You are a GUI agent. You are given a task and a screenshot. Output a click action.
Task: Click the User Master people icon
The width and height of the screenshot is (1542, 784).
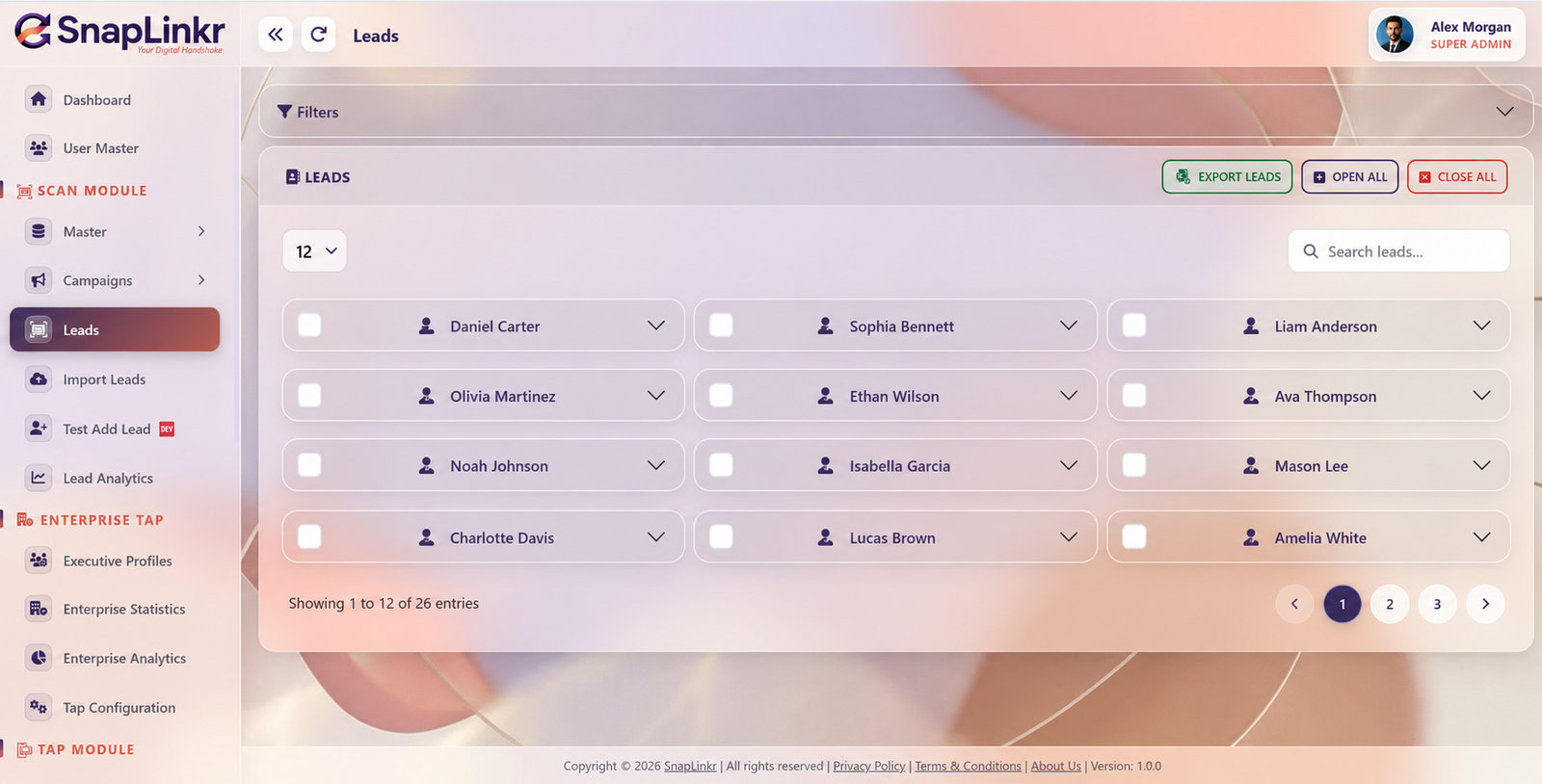click(x=39, y=148)
